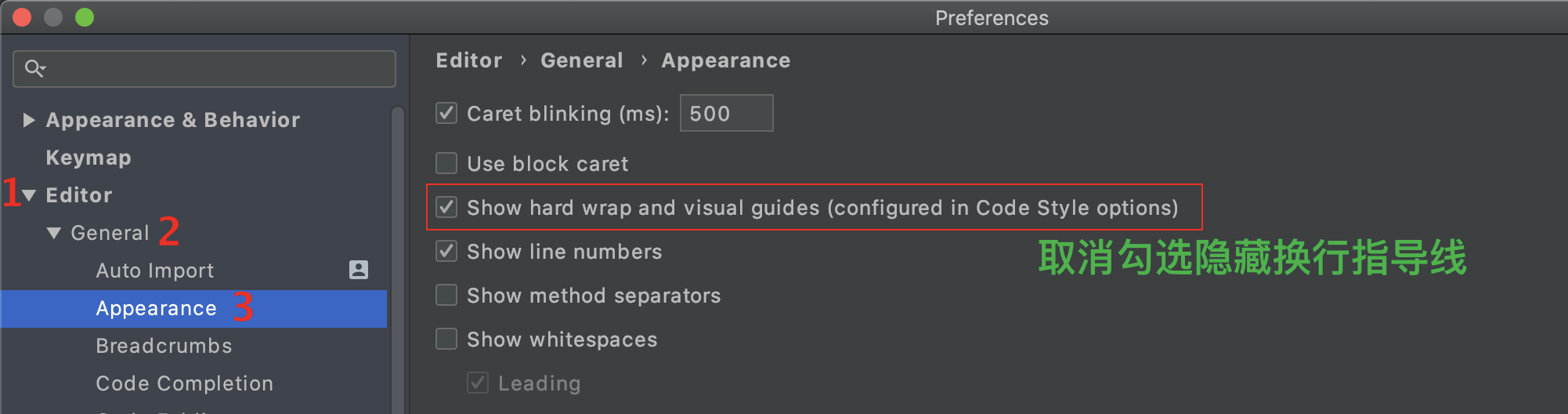Toggle the Leading whitespace checkbox

[x=478, y=383]
